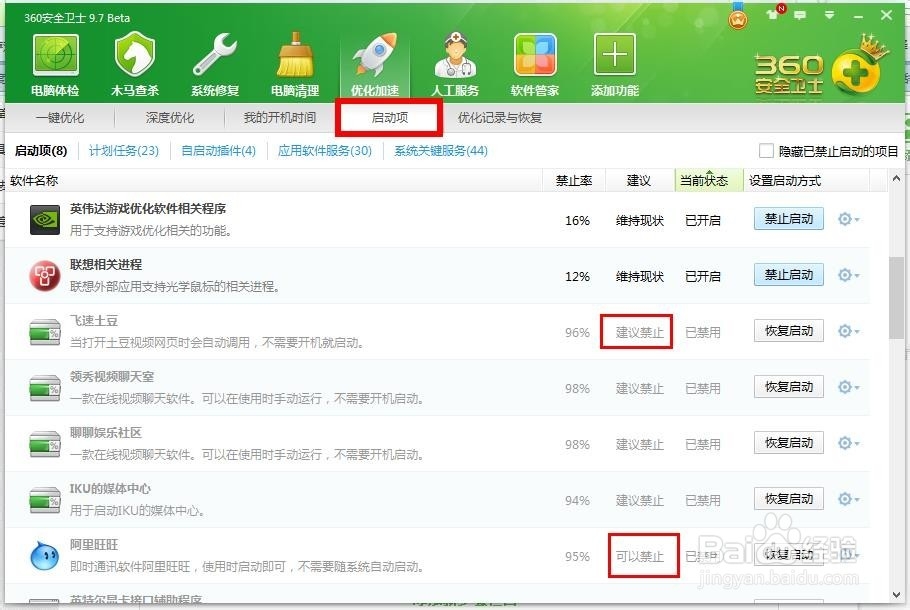Click 恢复启动 for 飞速土豆
This screenshot has height=610, width=910.
[787, 331]
